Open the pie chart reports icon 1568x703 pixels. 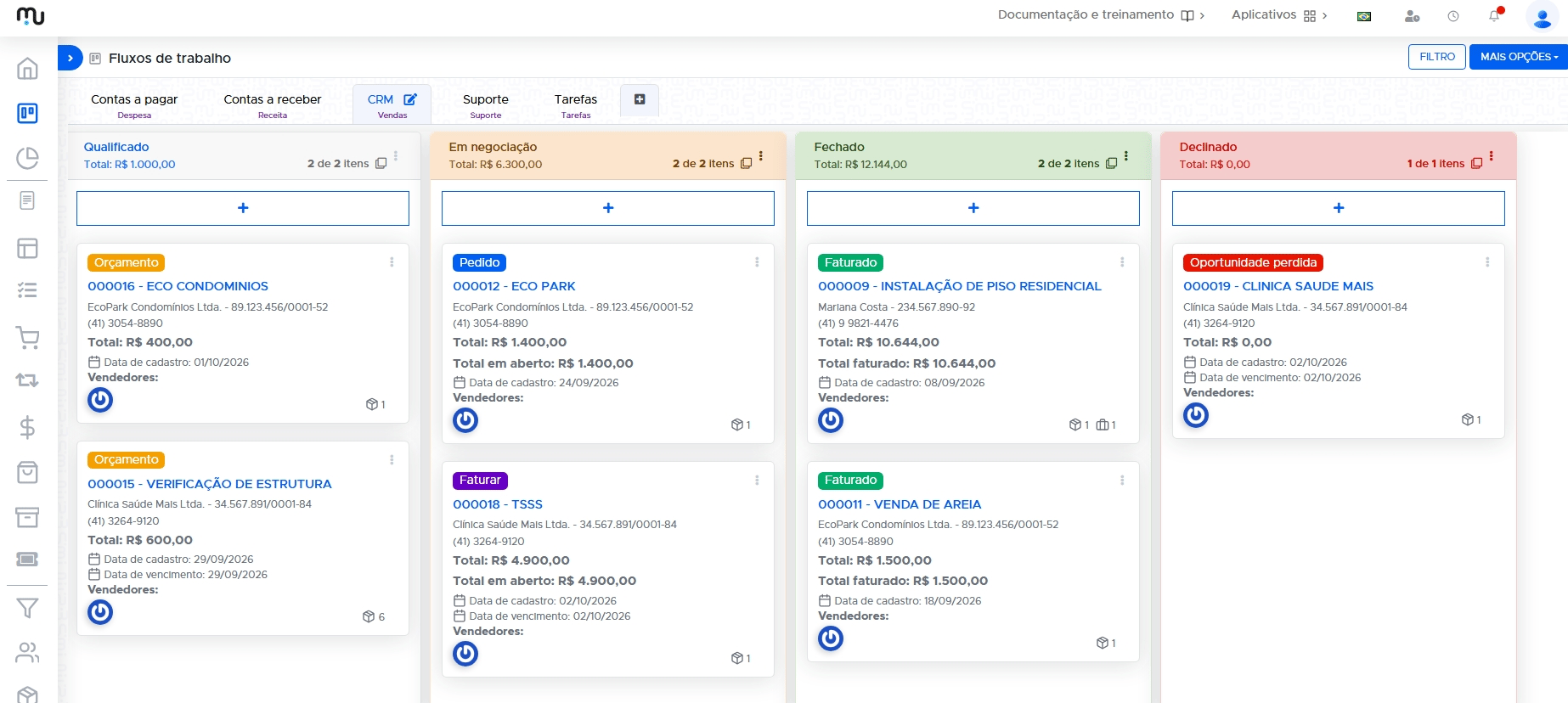pyautogui.click(x=27, y=158)
